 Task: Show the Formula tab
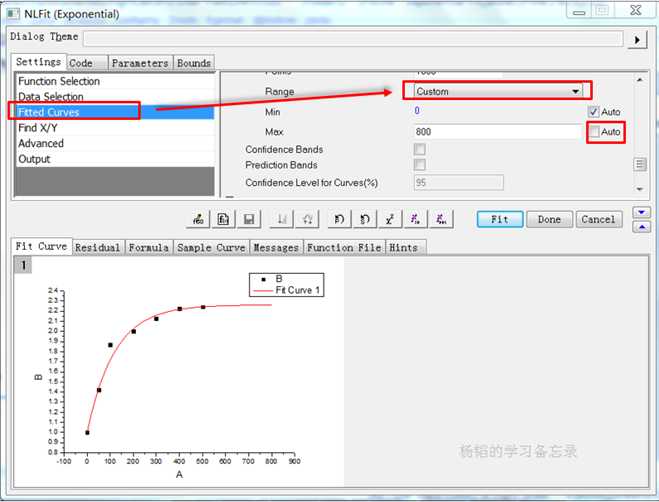click(x=149, y=247)
